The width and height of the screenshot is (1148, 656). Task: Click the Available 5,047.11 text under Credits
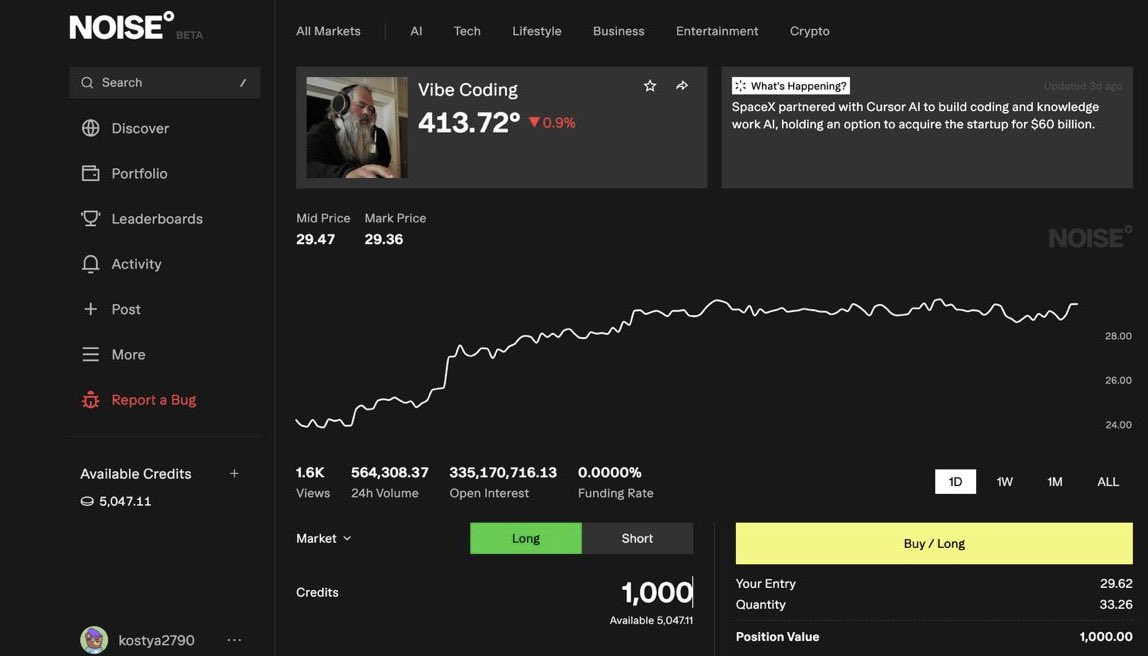pos(652,620)
